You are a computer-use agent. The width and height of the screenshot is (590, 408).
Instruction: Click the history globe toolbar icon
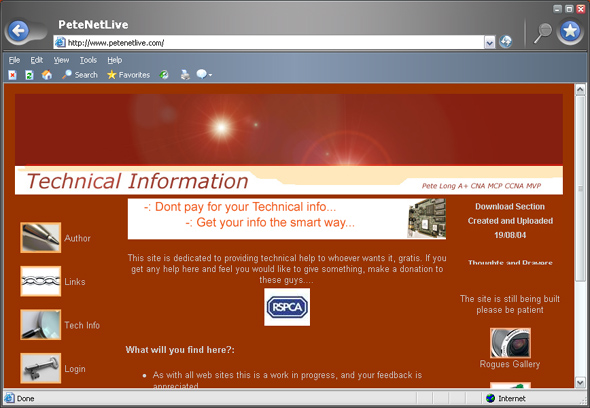point(164,75)
